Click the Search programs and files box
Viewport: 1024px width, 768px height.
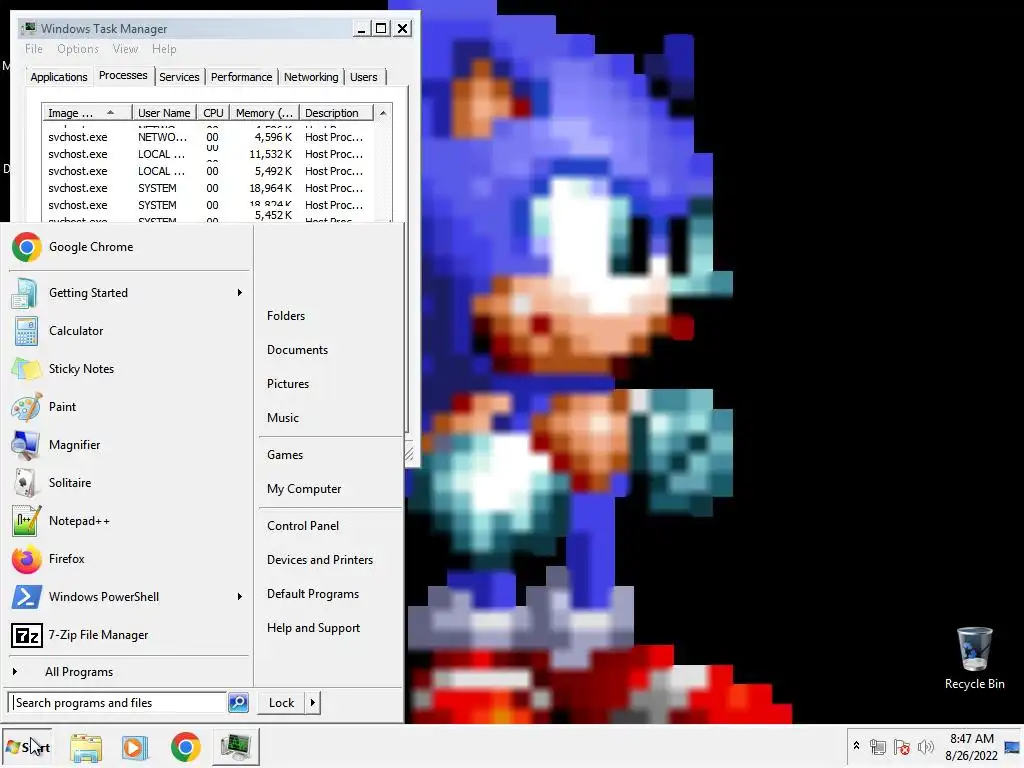tap(118, 703)
